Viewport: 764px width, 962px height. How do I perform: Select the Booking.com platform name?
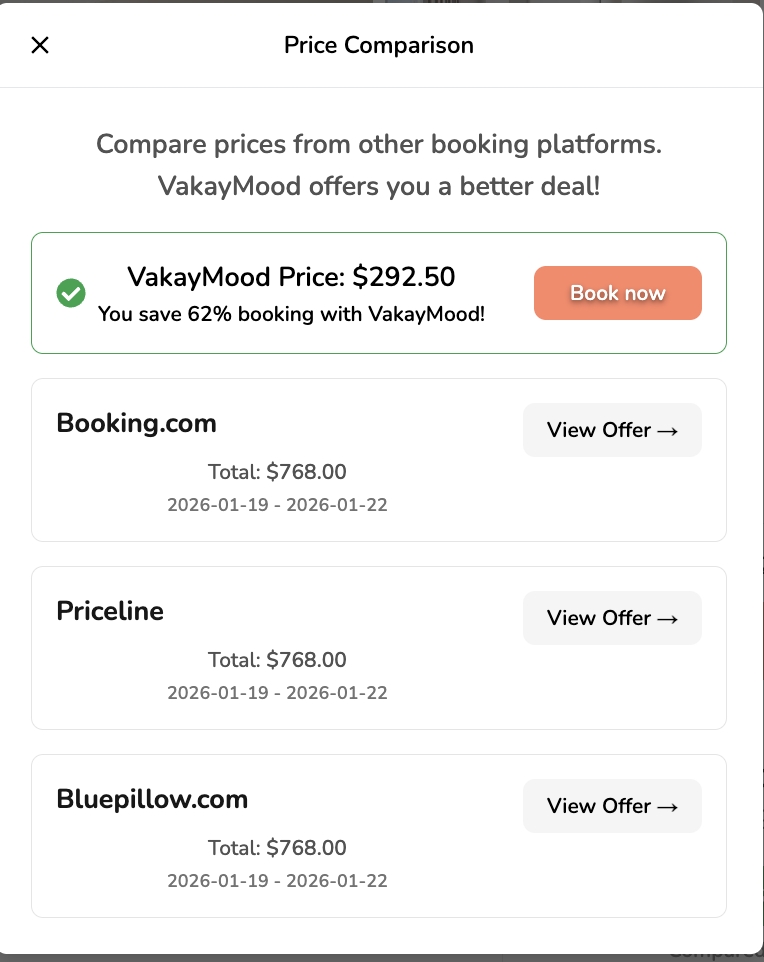click(136, 423)
